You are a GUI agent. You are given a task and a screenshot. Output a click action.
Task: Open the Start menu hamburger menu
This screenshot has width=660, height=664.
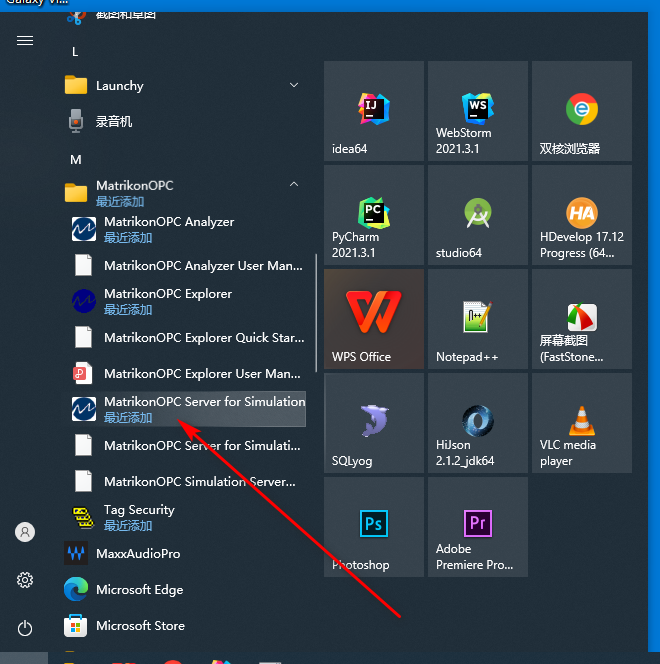tap(25, 41)
